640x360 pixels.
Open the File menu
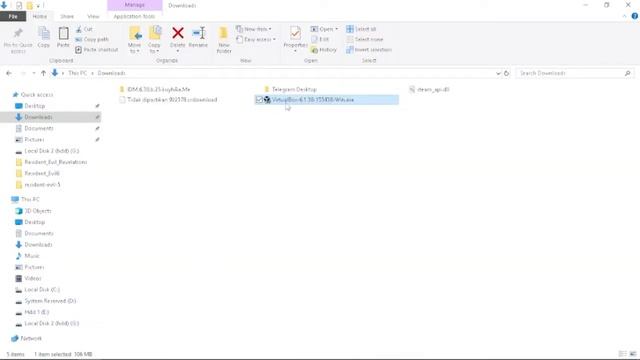tap(13, 16)
